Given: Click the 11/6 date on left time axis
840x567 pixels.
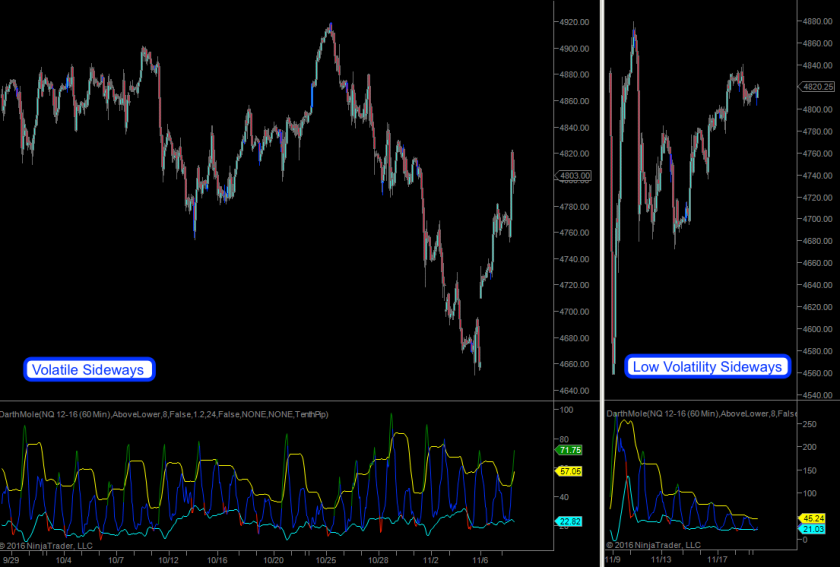Looking at the screenshot, I should tap(478, 560).
